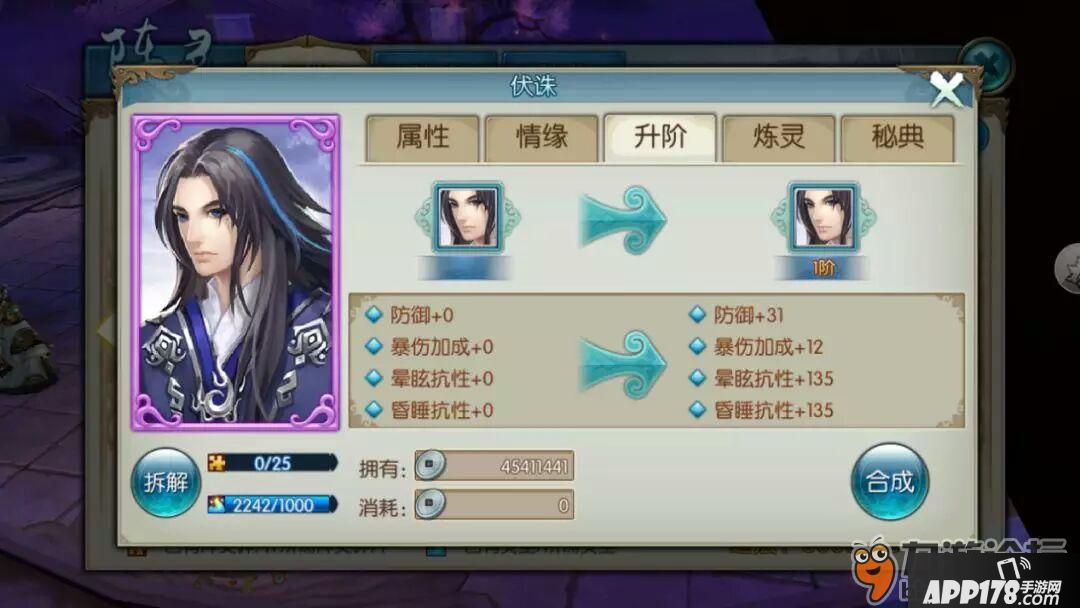This screenshot has width=1080, height=608.
Task: Open the 炼灵 tab
Action: [x=778, y=138]
